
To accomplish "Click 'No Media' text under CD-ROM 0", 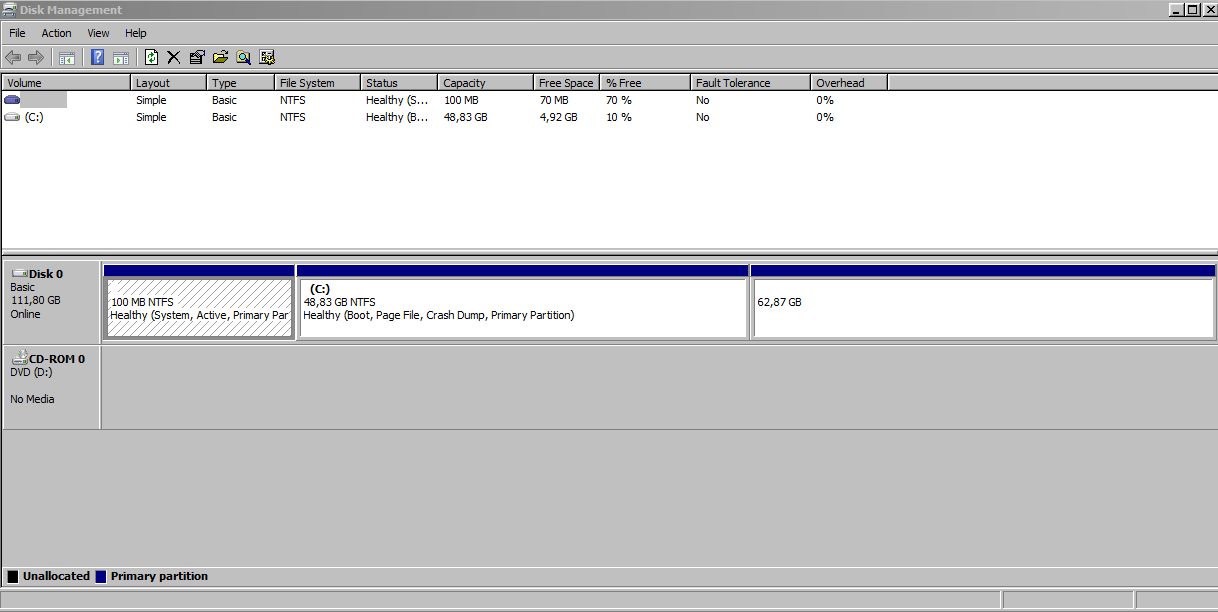I will (32, 399).
